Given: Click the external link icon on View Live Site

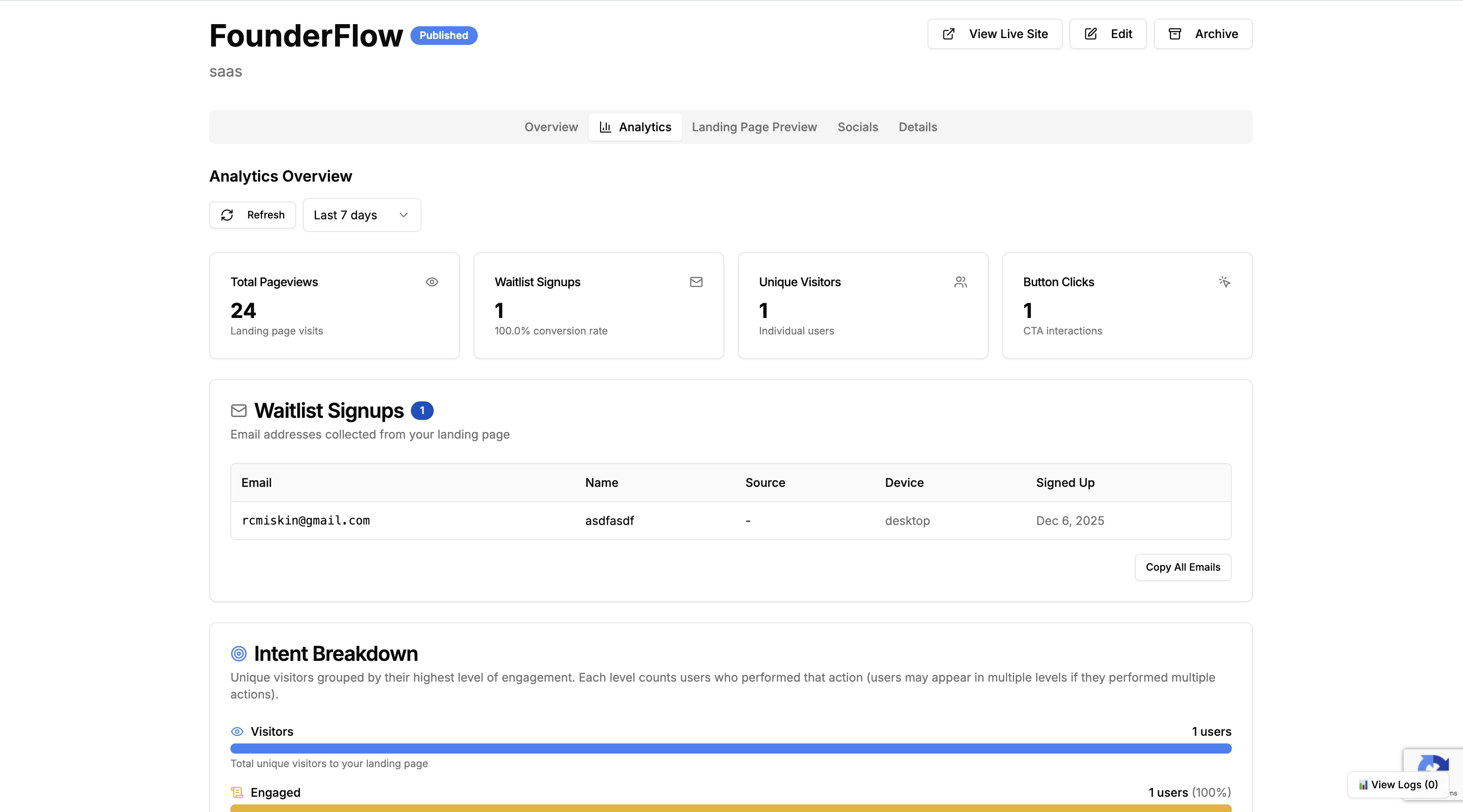Looking at the screenshot, I should (948, 34).
